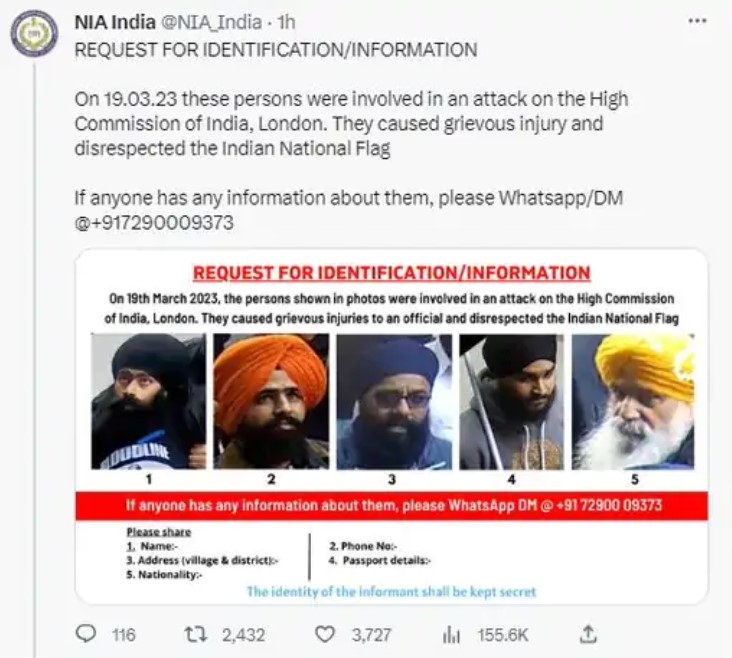Viewport: 732px width, 658px height.
Task: Click the reply speech bubble icon
Action: point(85,634)
